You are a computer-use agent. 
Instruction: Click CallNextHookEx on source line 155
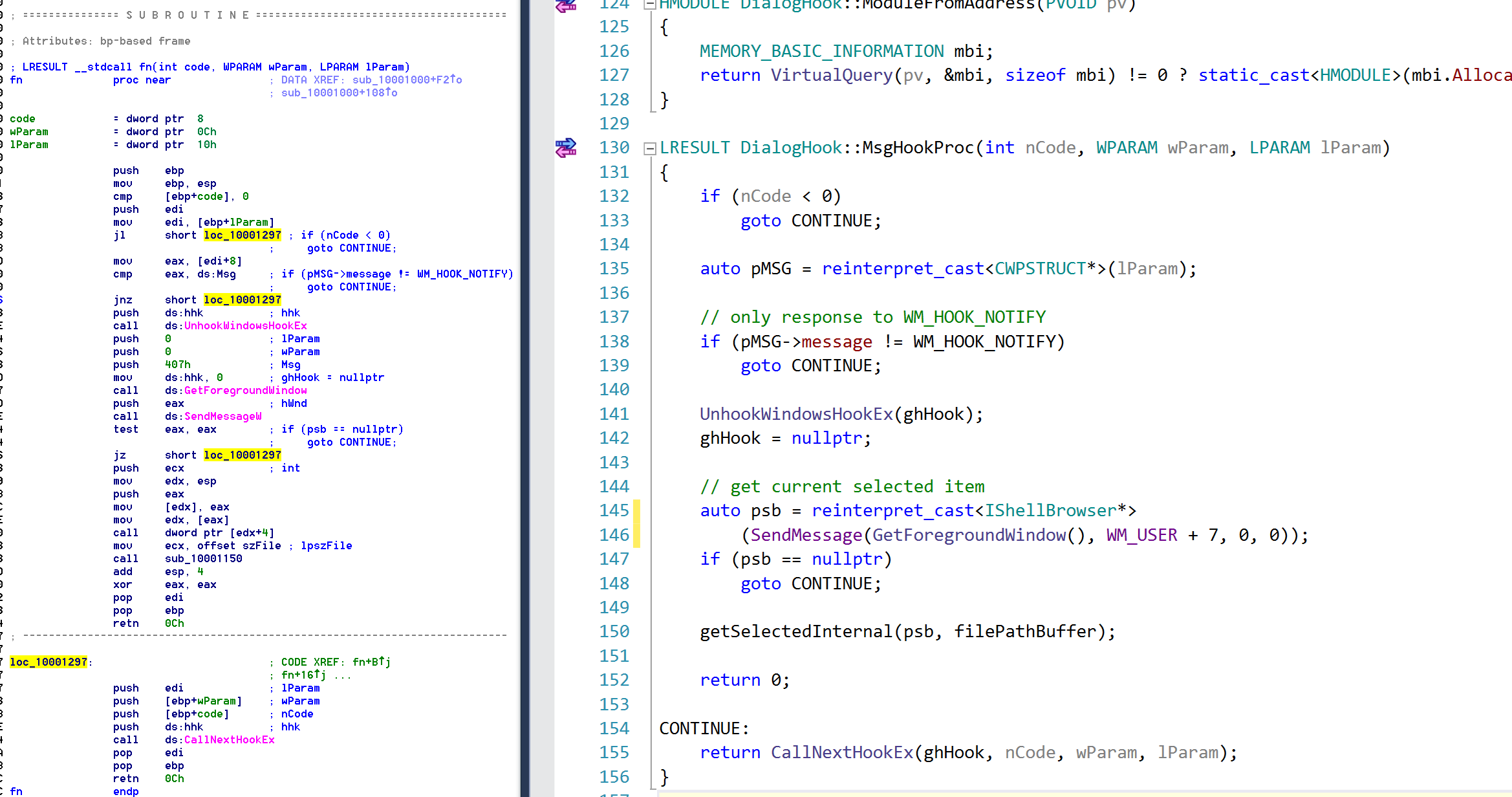[x=842, y=752]
